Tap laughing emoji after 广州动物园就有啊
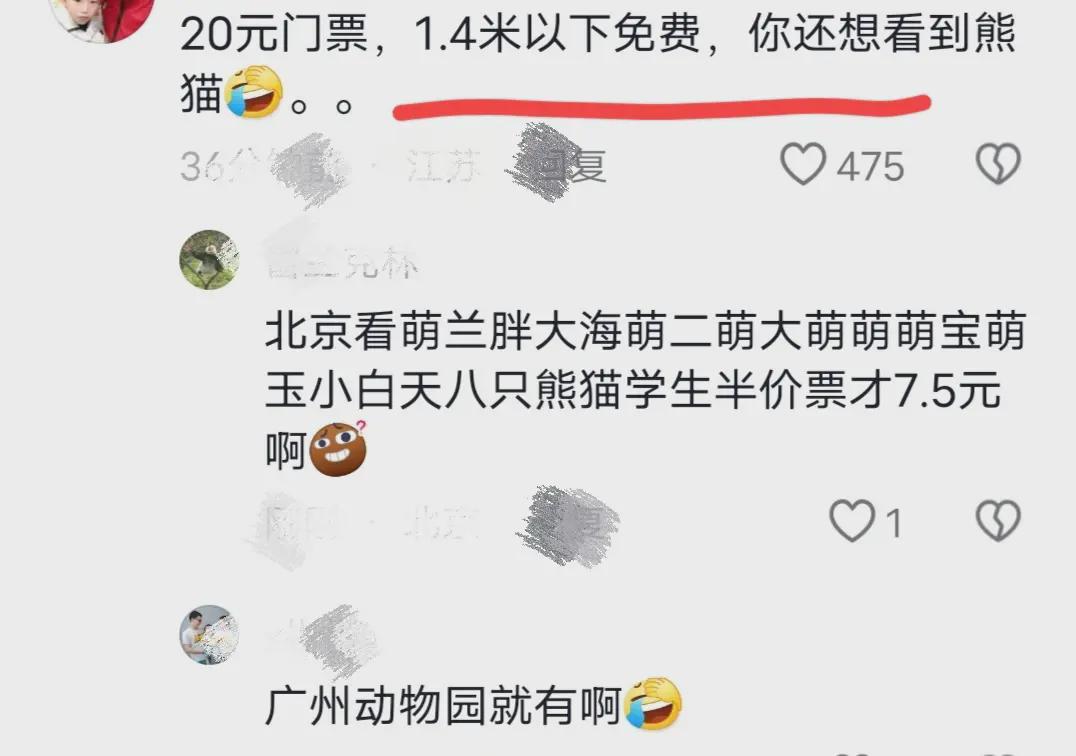1076x756 pixels. pyautogui.click(x=653, y=704)
